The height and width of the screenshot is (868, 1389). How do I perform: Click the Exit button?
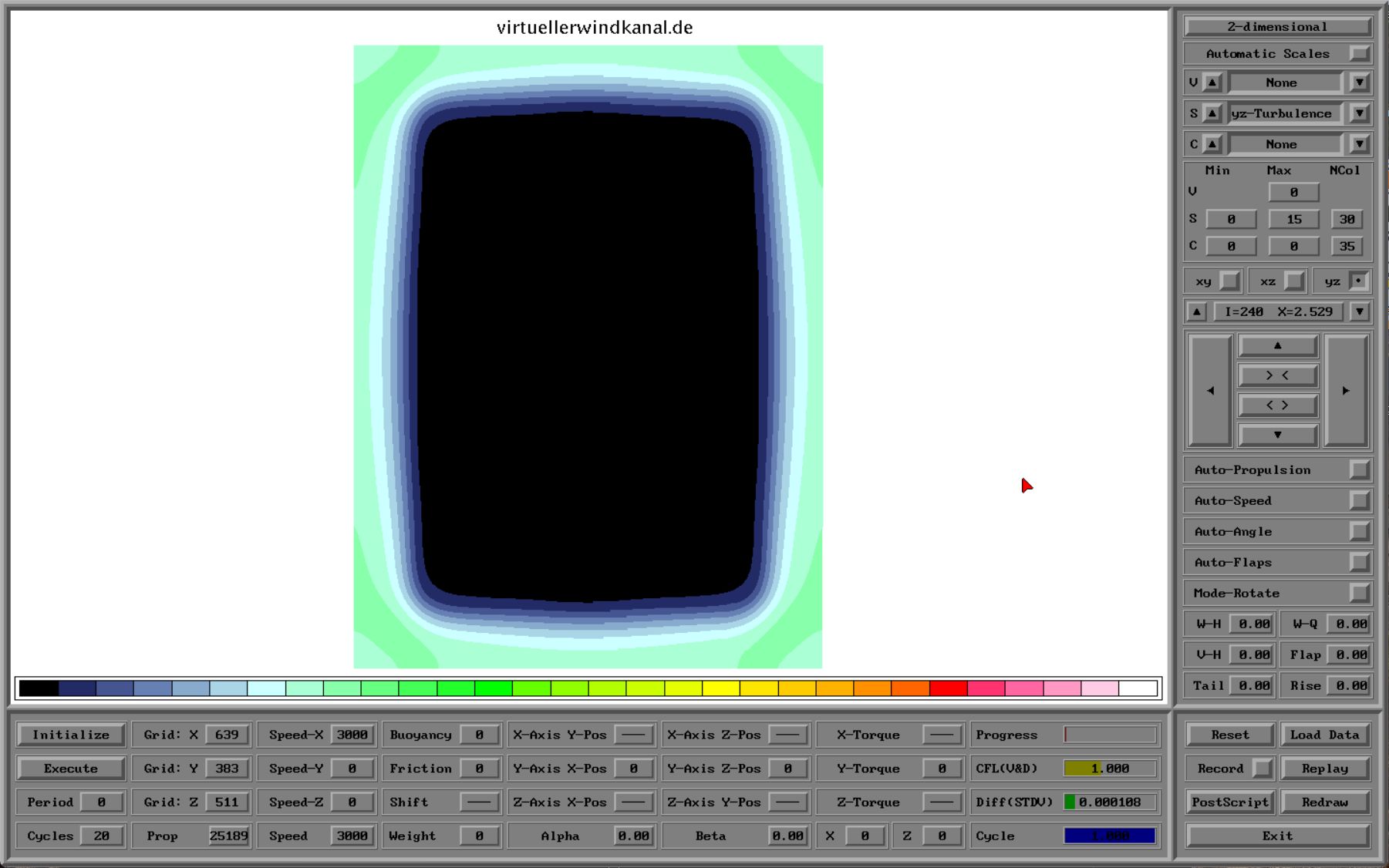point(1277,836)
